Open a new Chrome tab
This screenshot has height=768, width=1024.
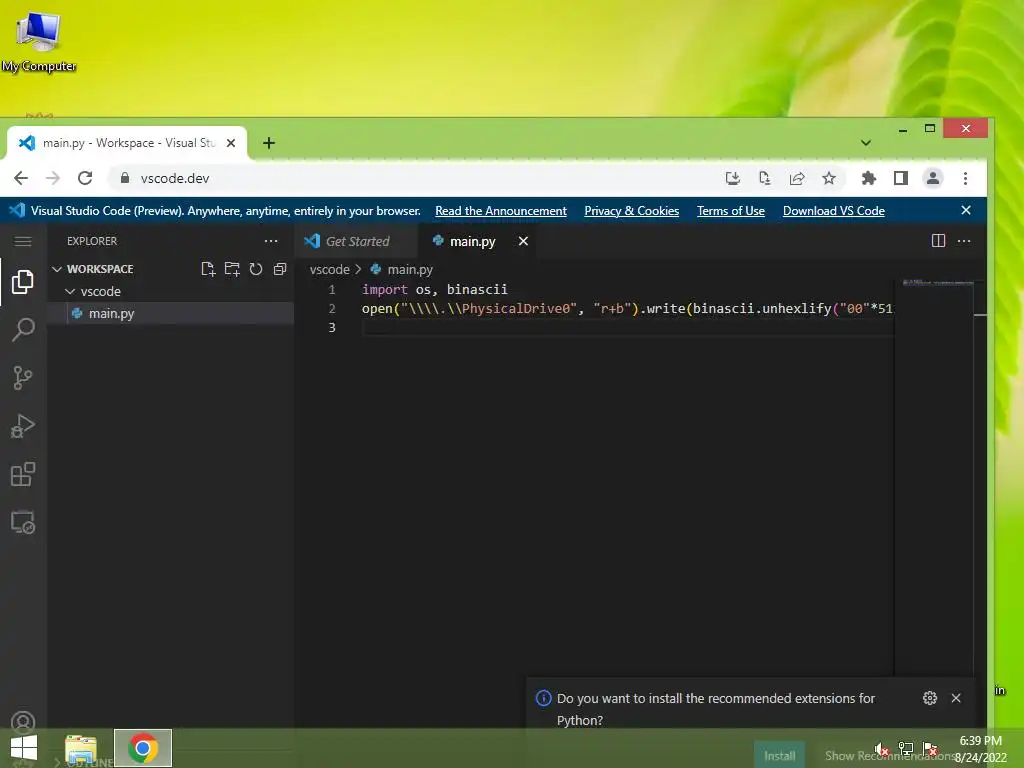[x=269, y=143]
